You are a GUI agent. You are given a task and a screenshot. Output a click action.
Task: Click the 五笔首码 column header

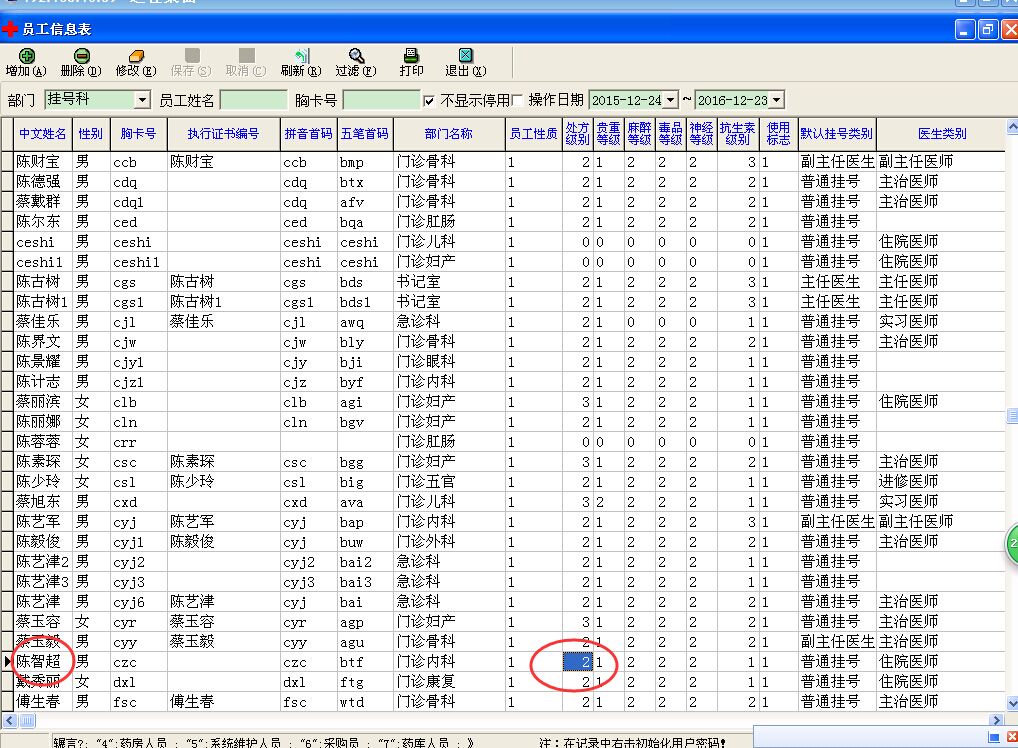pyautogui.click(x=365, y=134)
